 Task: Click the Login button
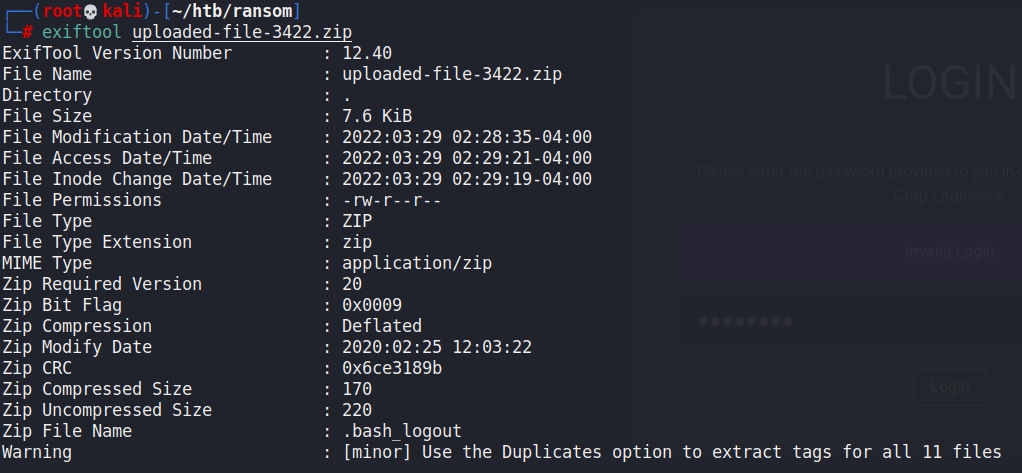(949, 387)
